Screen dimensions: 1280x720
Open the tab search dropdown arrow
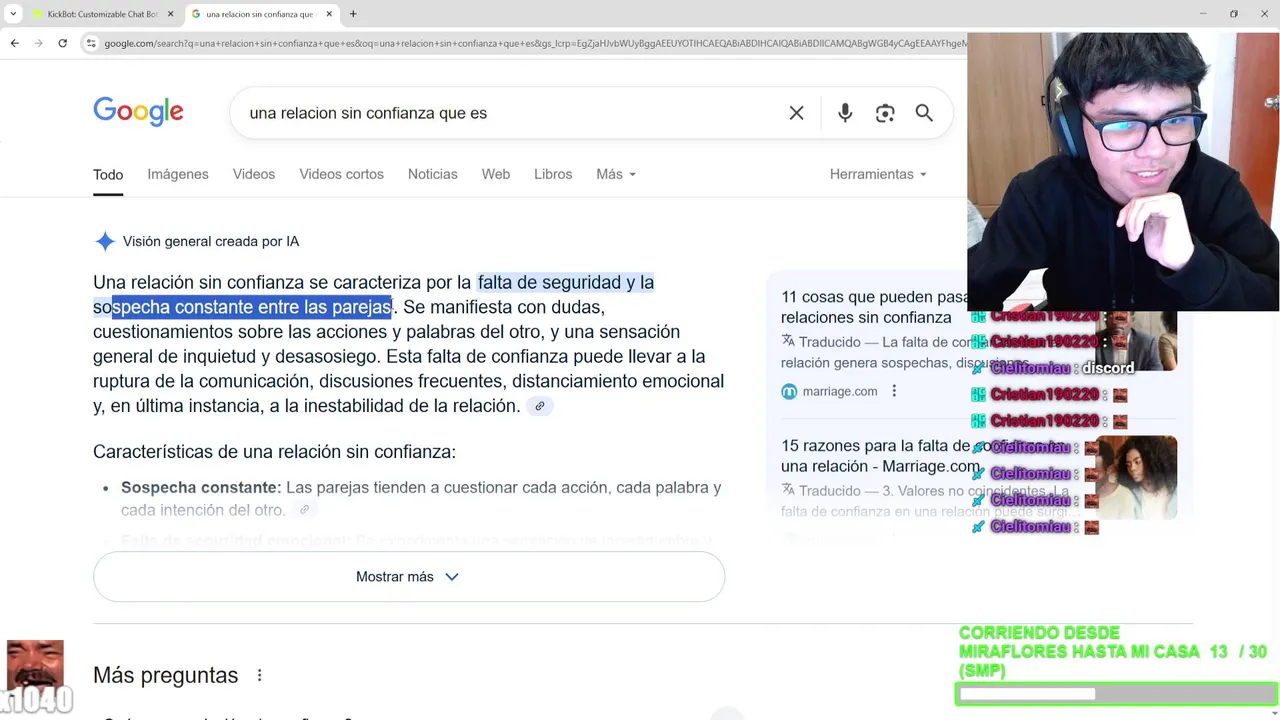[x=13, y=14]
